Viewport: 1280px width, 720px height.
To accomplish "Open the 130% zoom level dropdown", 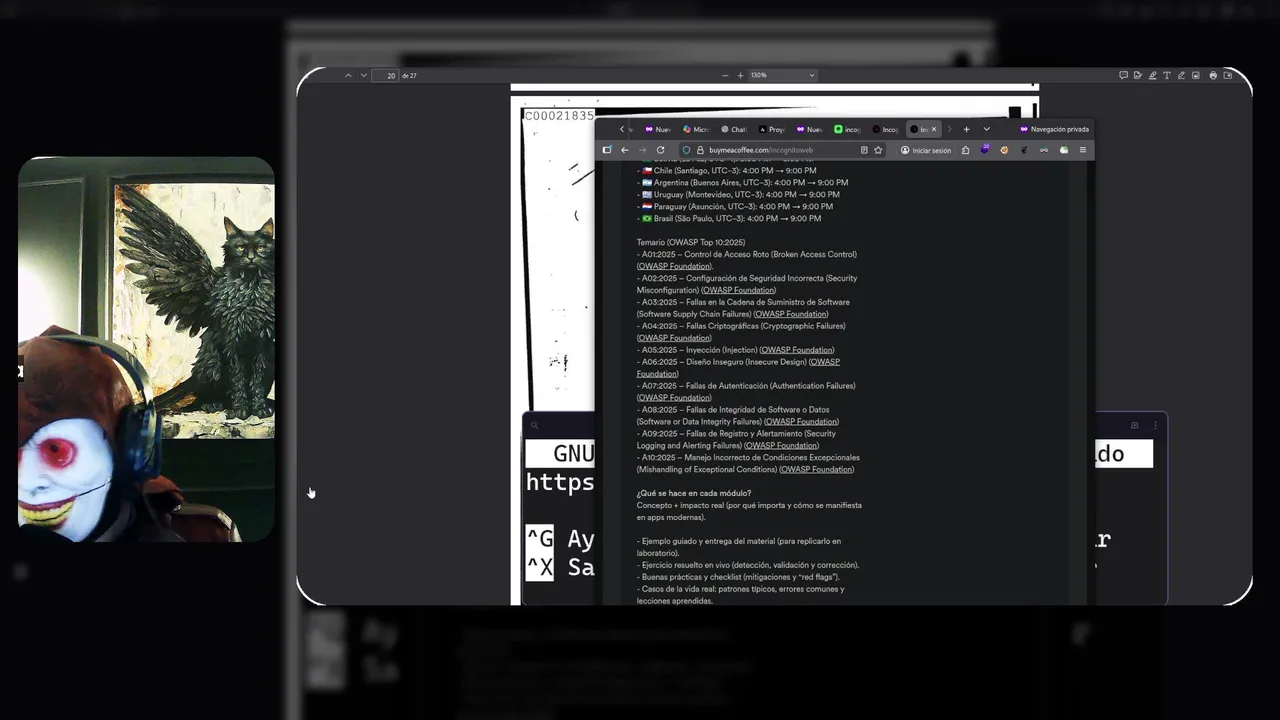I will click(782, 75).
